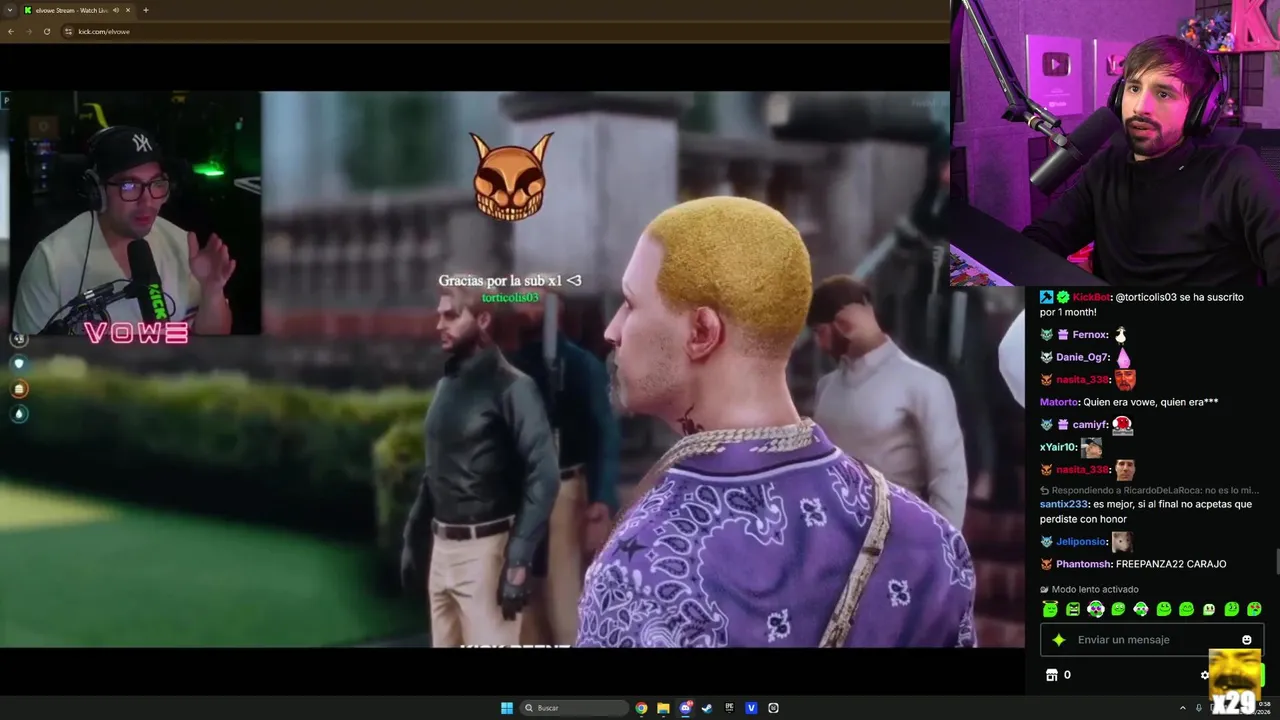
Task: Click the chat panel scrollbar
Action: (x=1276, y=563)
